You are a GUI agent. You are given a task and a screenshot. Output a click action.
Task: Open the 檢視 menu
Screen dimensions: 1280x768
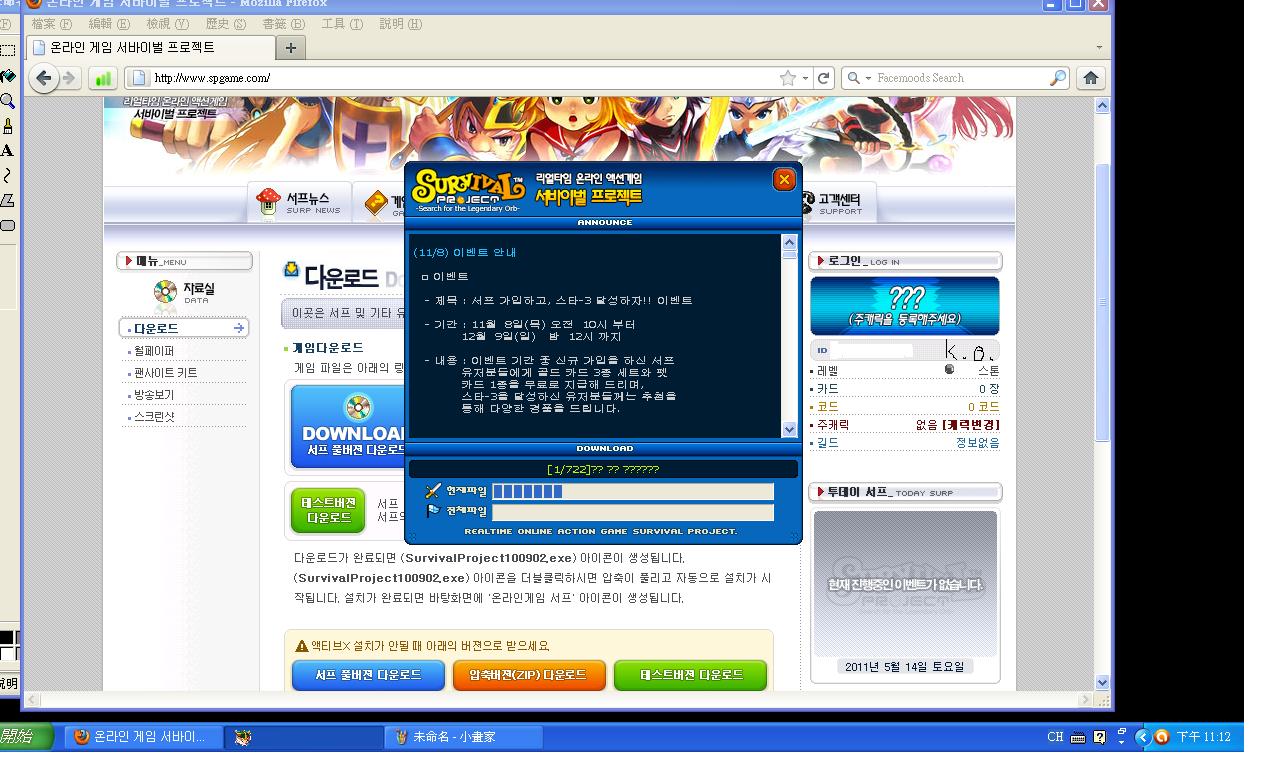[167, 24]
